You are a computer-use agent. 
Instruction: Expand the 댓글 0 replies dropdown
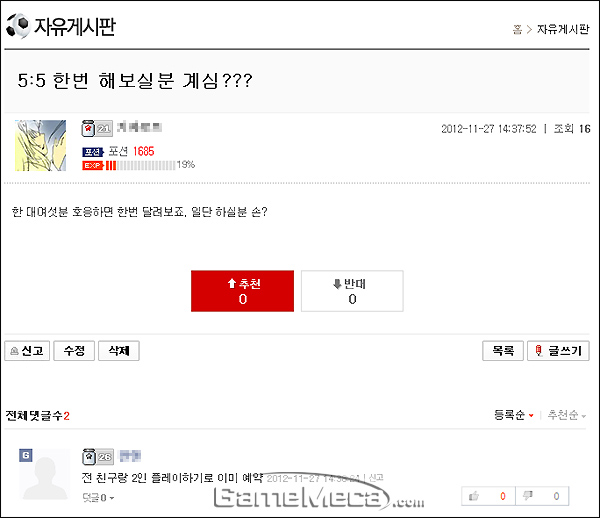coord(98,498)
